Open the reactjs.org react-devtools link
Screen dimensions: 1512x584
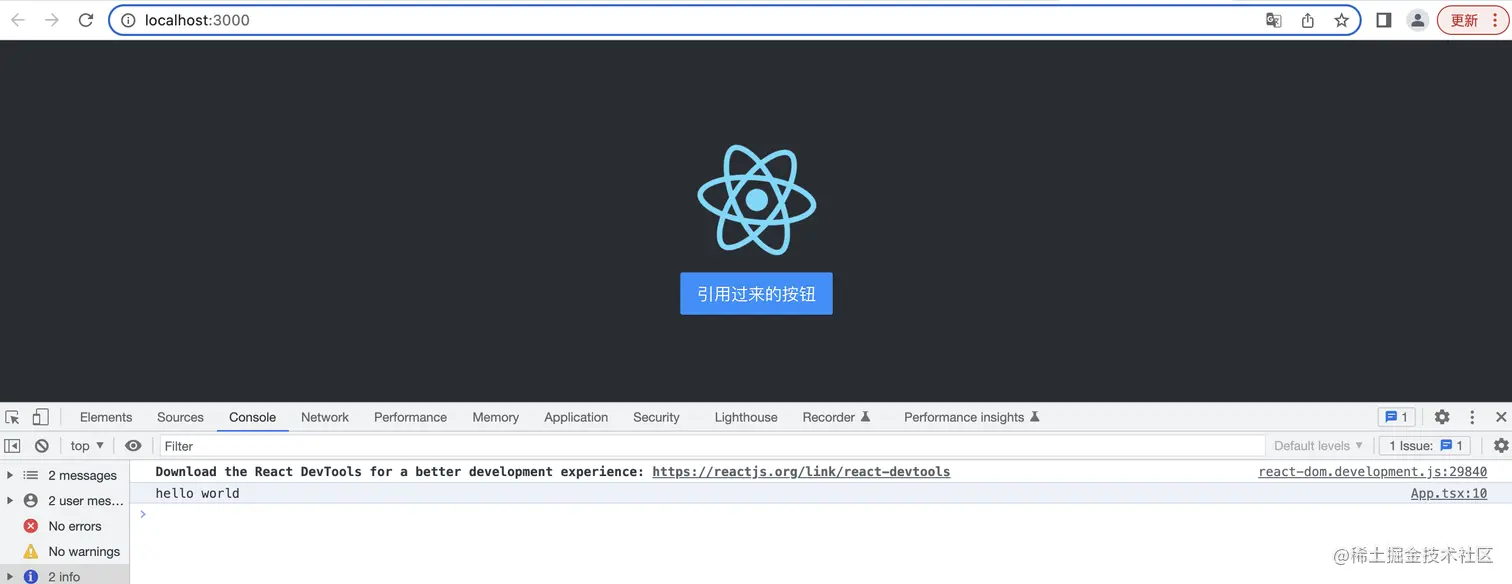click(801, 472)
